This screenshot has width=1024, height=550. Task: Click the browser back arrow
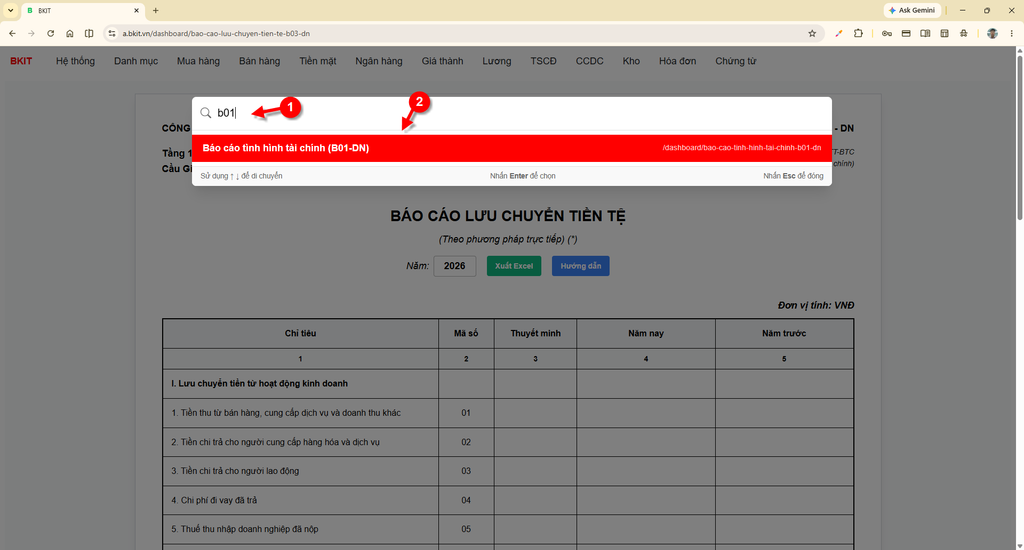12,33
